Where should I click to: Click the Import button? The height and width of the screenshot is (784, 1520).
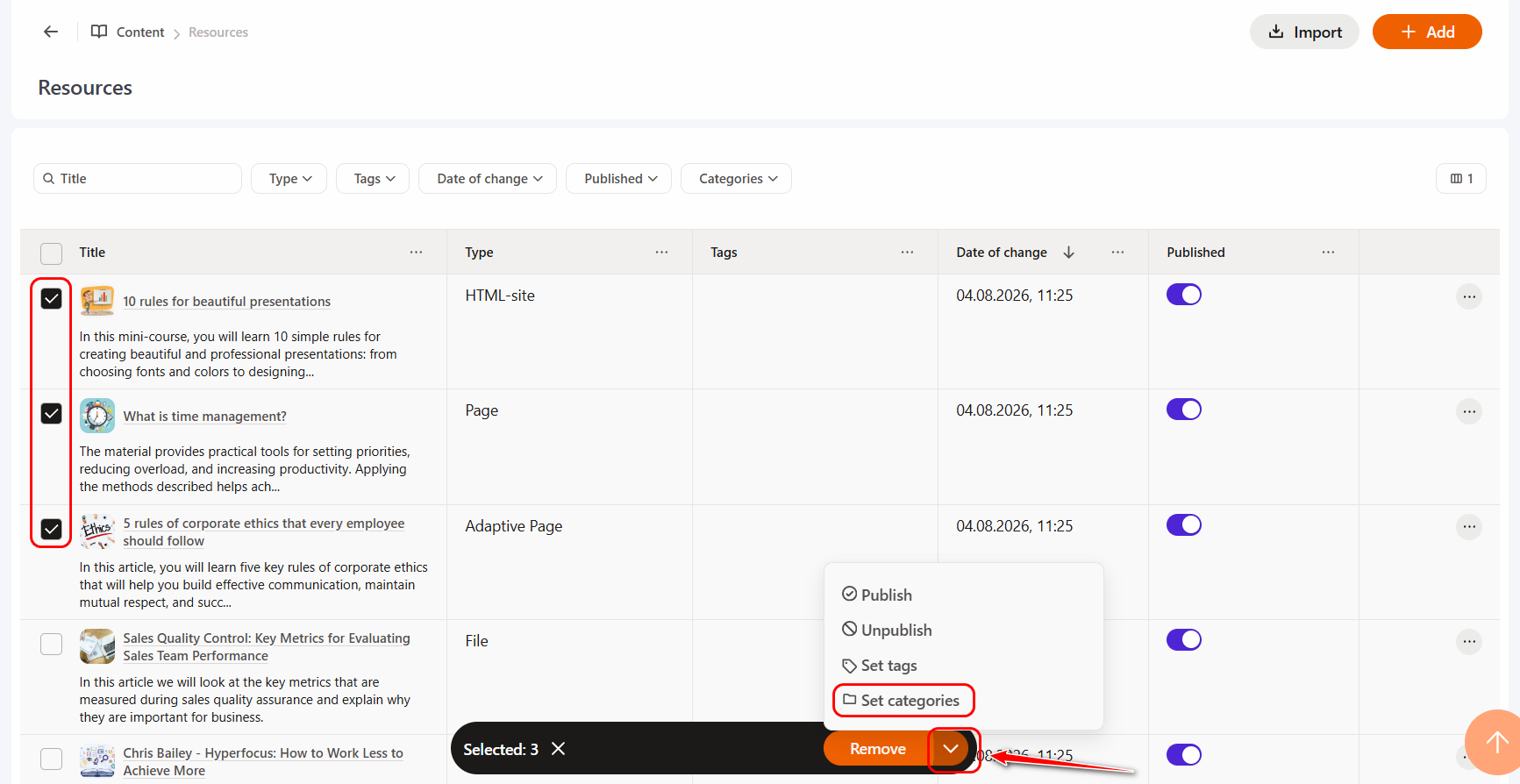1304,32
